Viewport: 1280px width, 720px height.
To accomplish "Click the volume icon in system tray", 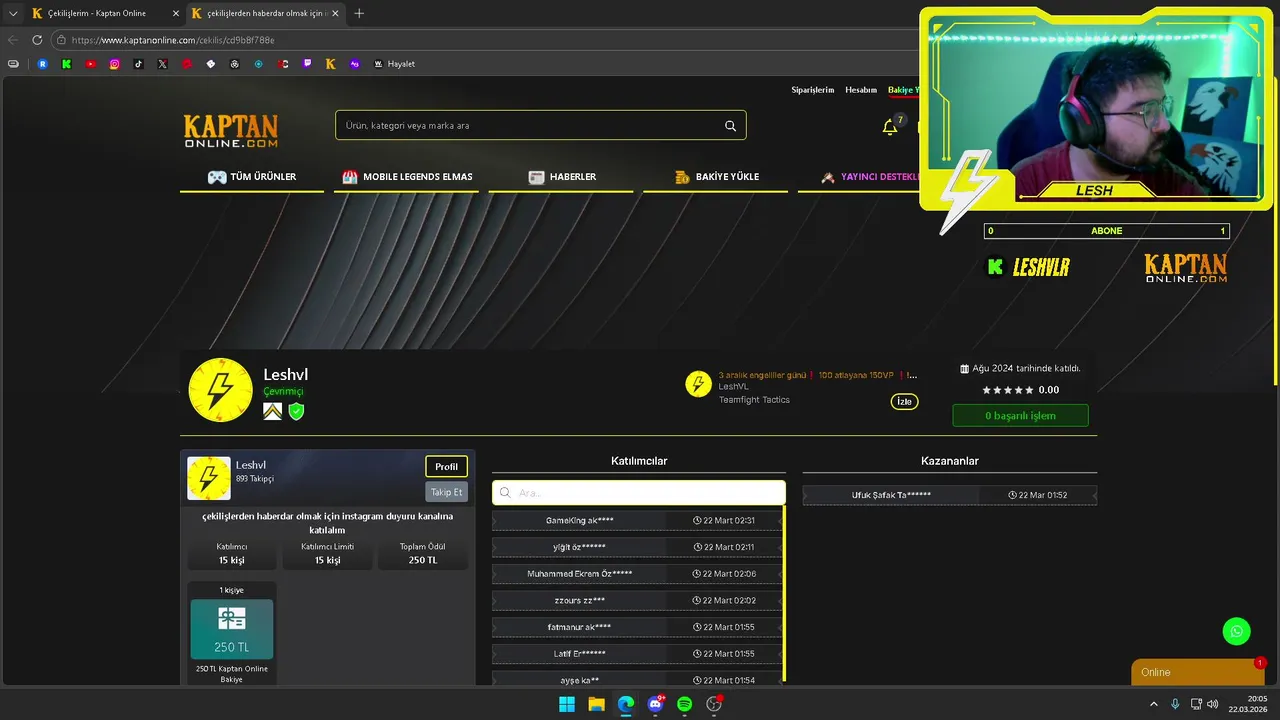I will pyautogui.click(x=1213, y=704).
